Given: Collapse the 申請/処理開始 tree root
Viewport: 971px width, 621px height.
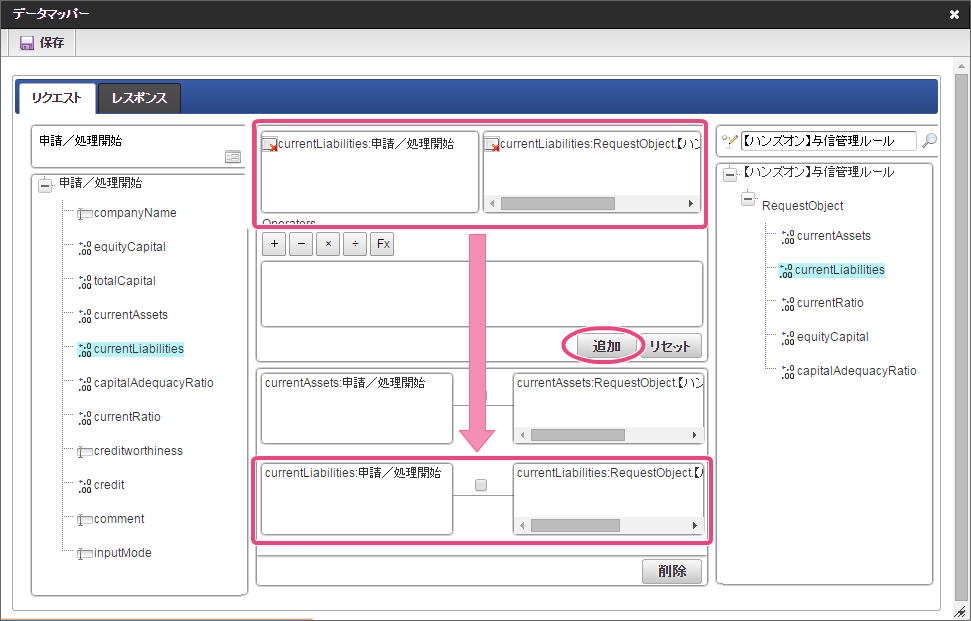Looking at the screenshot, I should tap(45, 185).
